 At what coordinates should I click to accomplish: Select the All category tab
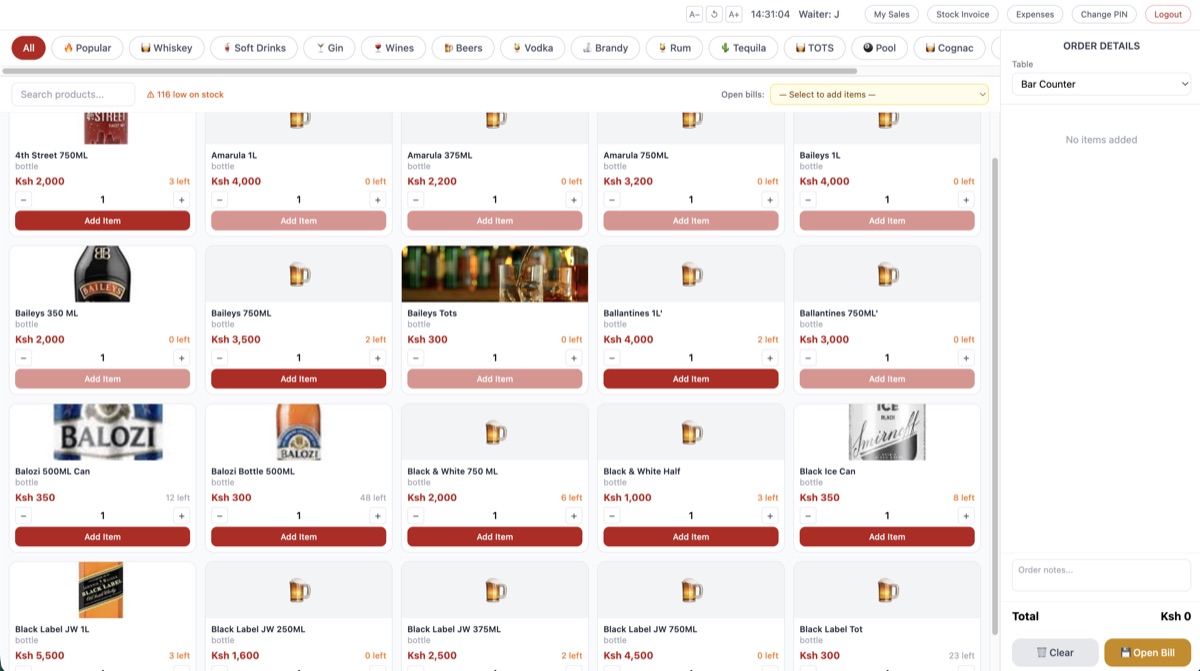[29, 48]
